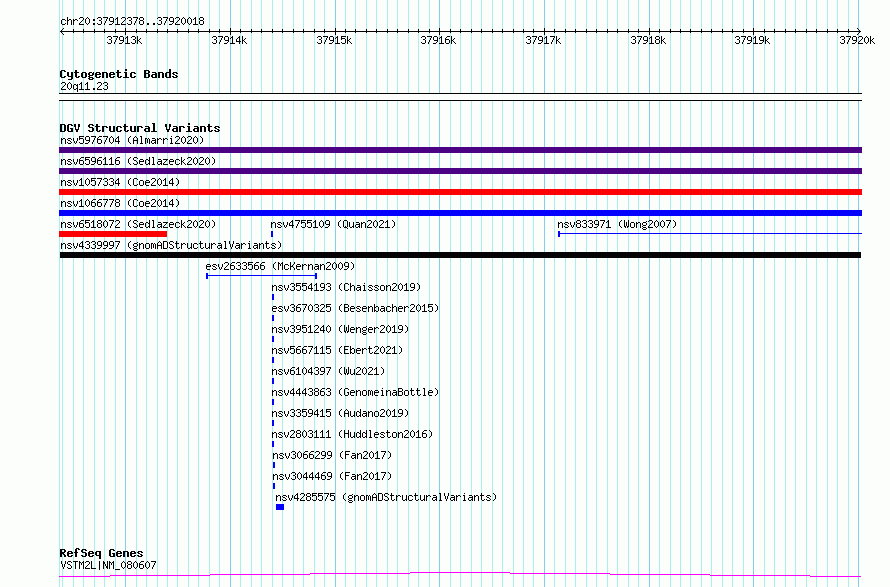Viewport: 890px width, 587px height.
Task: Click the 37918k ruler label
Action: (x=648, y=40)
